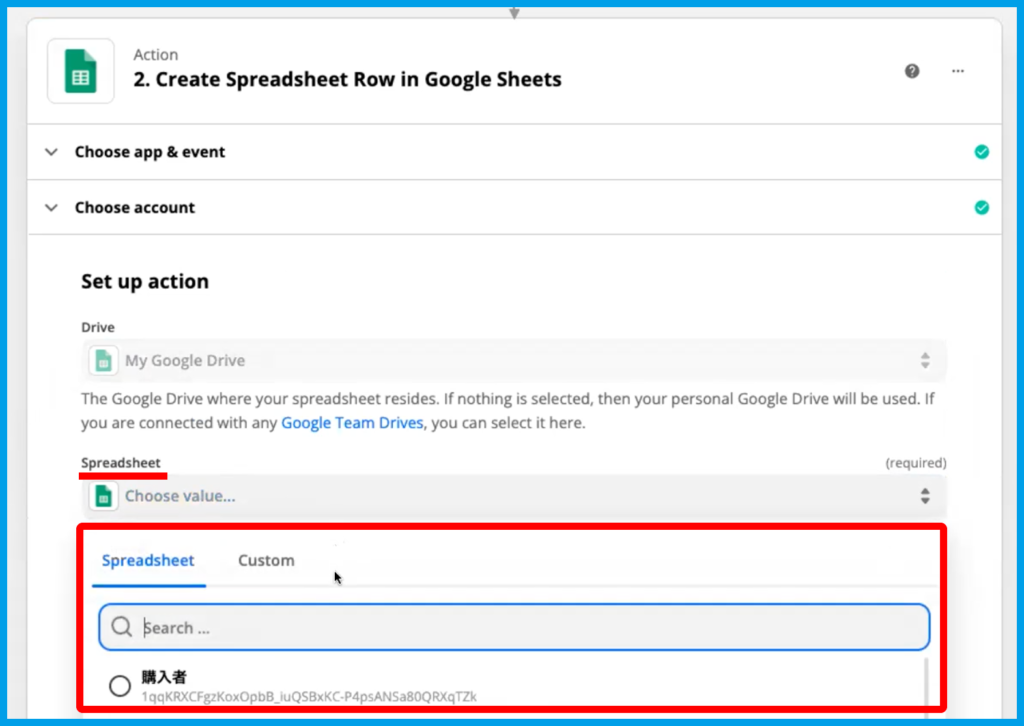
Task: Select the 購入者 radio button
Action: [120, 685]
